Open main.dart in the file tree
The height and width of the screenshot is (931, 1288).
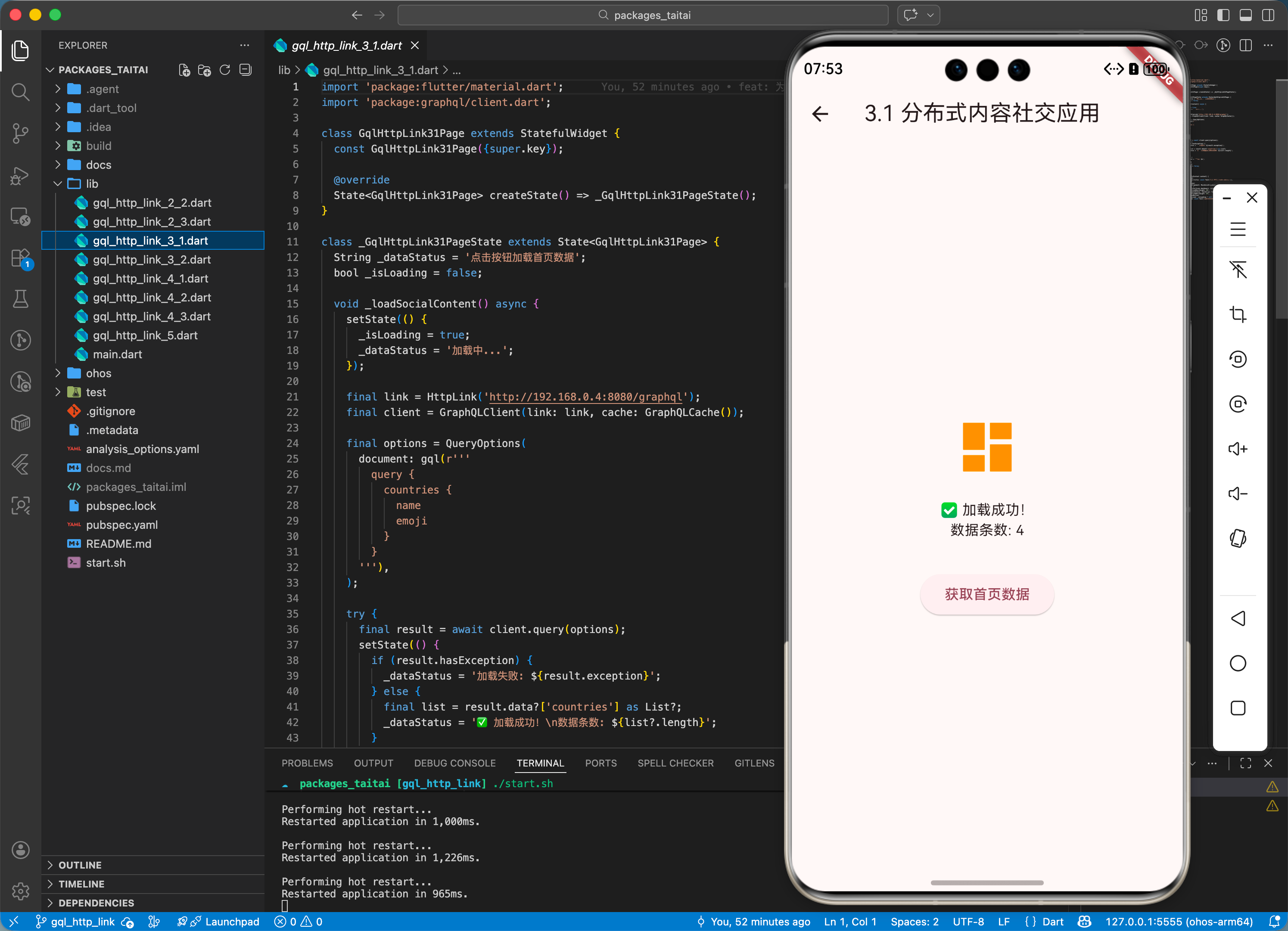click(x=117, y=354)
